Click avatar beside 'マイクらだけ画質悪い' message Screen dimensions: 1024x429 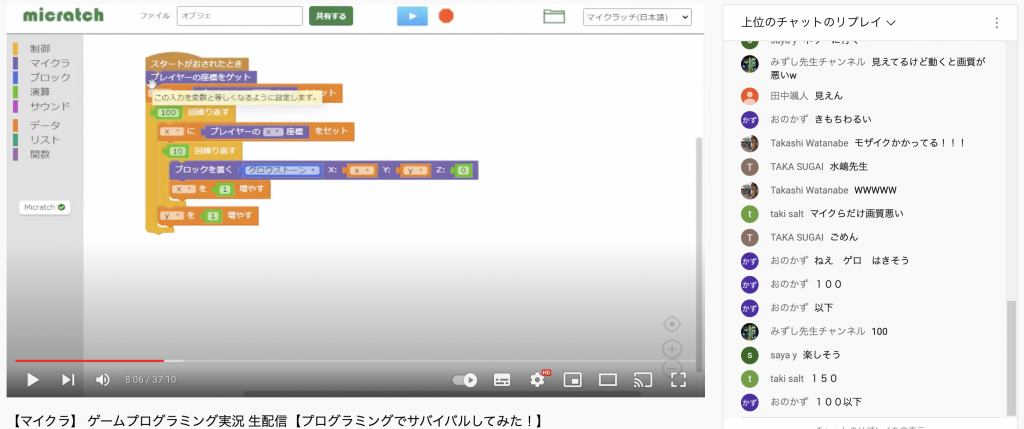(750, 214)
